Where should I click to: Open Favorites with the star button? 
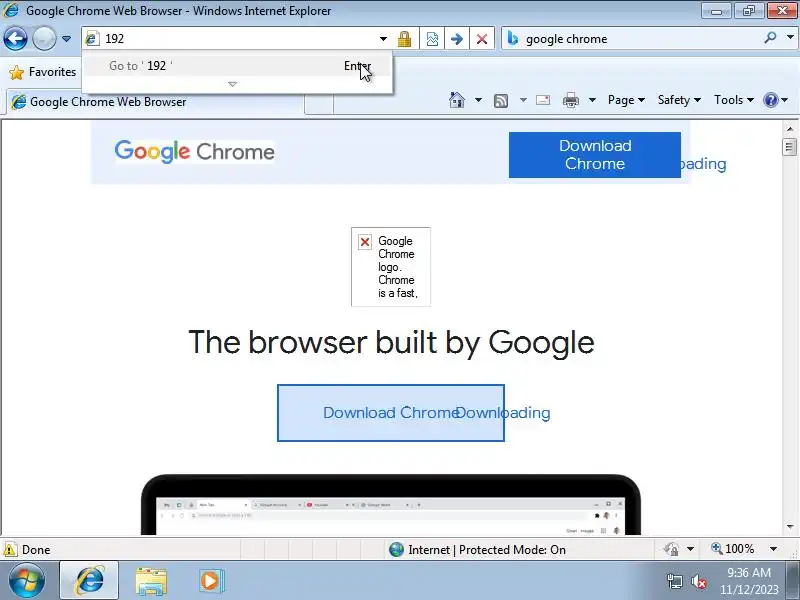pyautogui.click(x=43, y=72)
